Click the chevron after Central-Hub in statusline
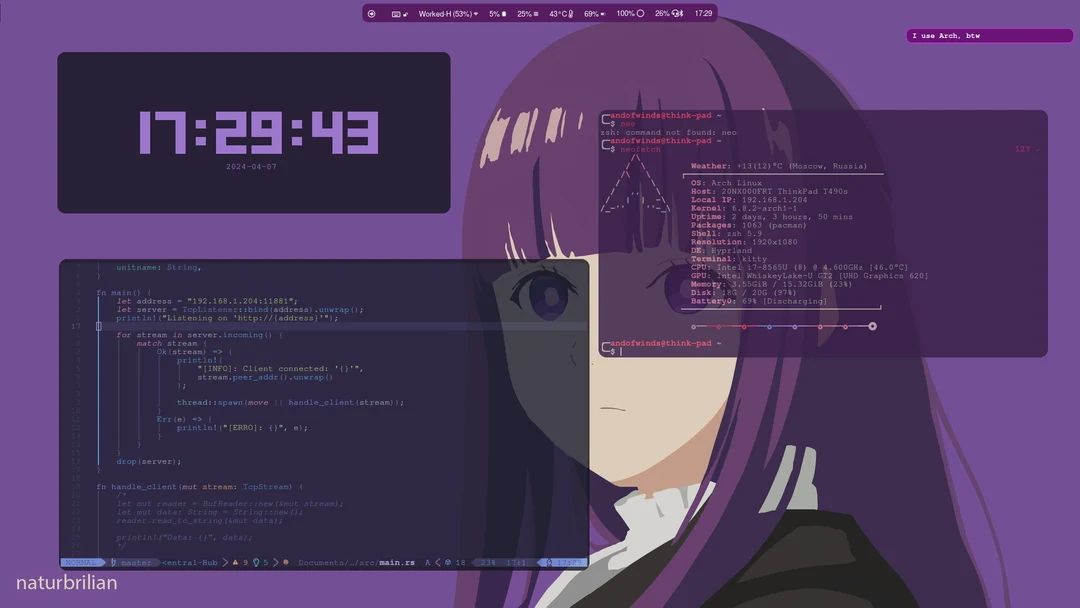The image size is (1080, 608). (x=224, y=562)
